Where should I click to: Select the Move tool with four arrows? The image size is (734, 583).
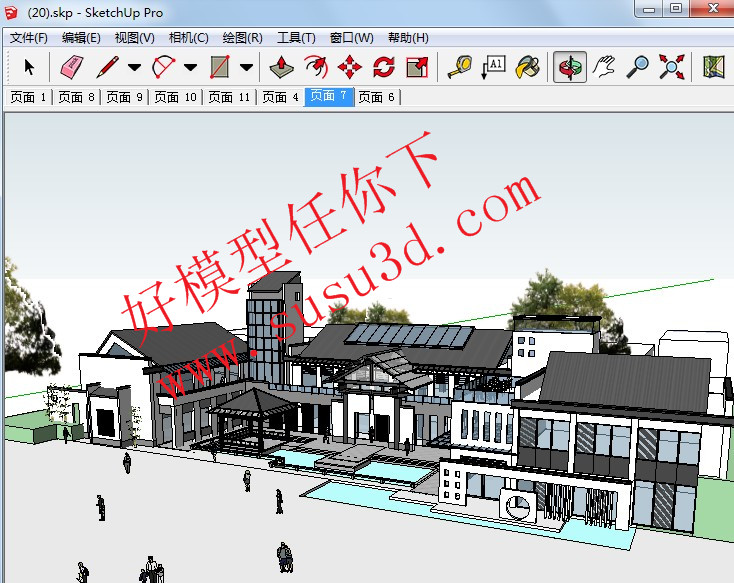(x=350, y=67)
